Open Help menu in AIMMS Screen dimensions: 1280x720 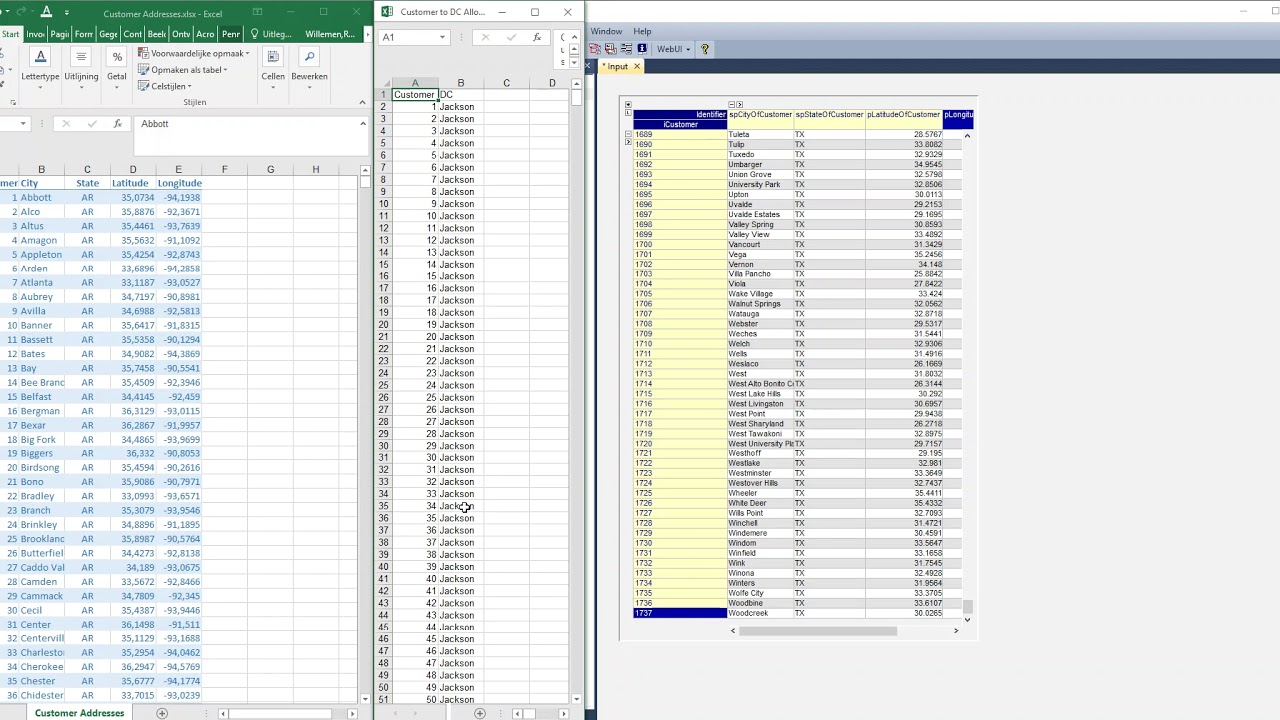coord(642,32)
